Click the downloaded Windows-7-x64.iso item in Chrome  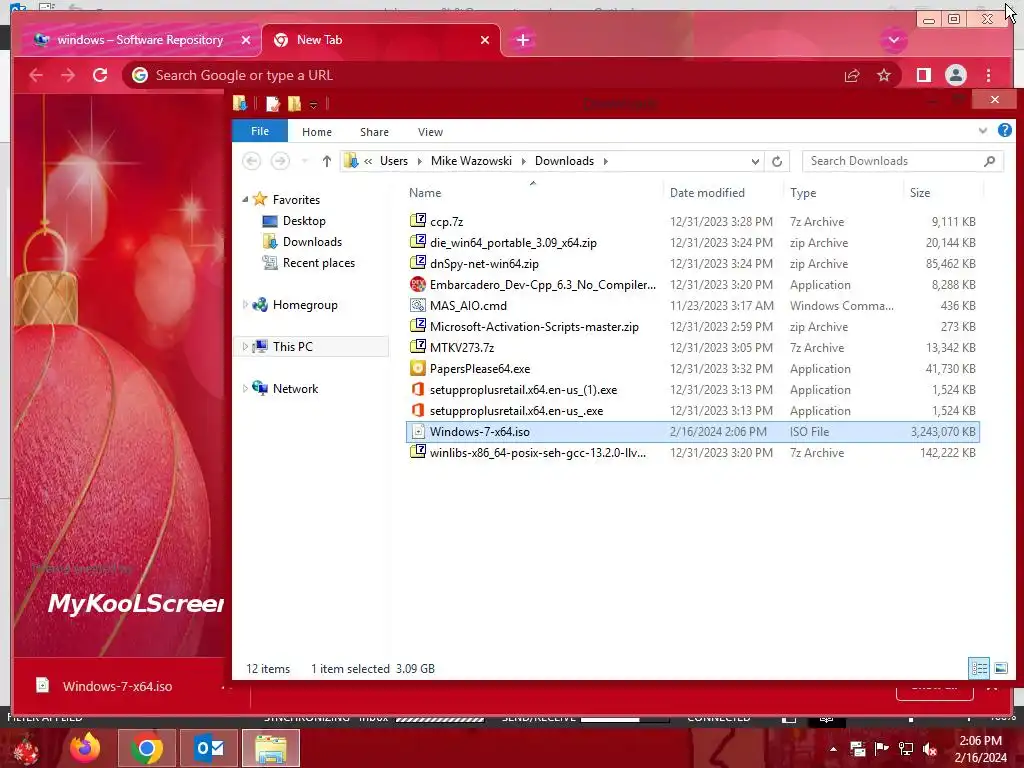pyautogui.click(x=118, y=686)
